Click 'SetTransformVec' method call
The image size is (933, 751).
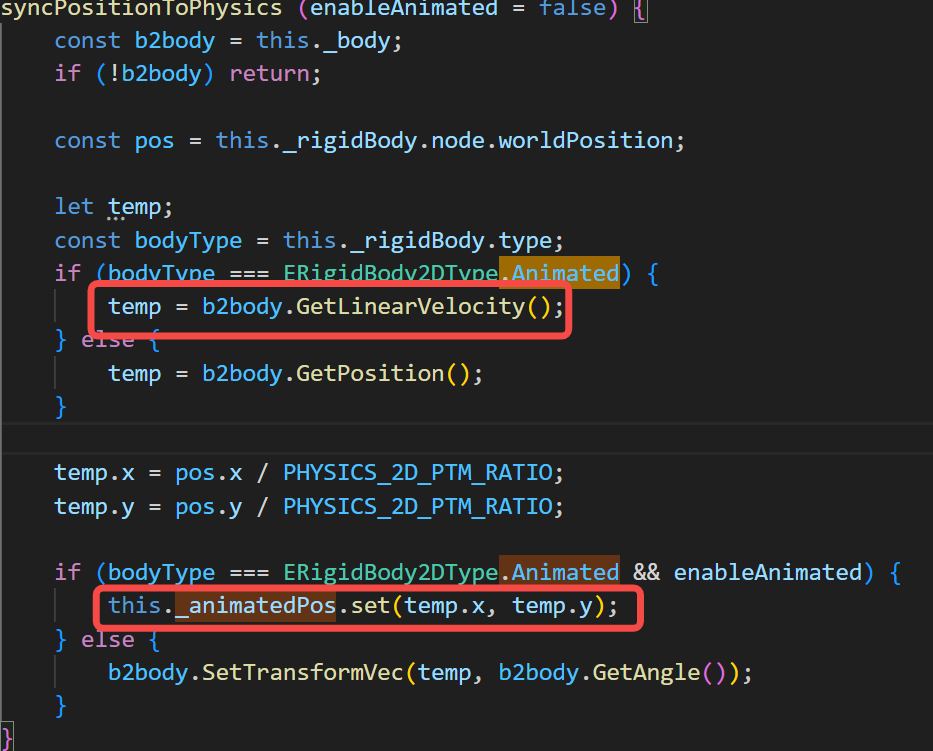tap(303, 673)
